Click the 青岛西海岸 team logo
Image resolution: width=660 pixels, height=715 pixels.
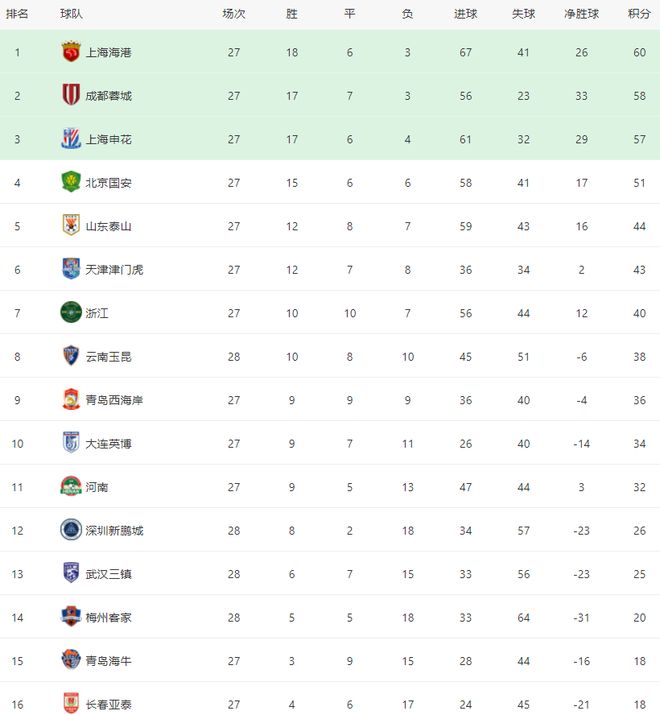coord(70,400)
